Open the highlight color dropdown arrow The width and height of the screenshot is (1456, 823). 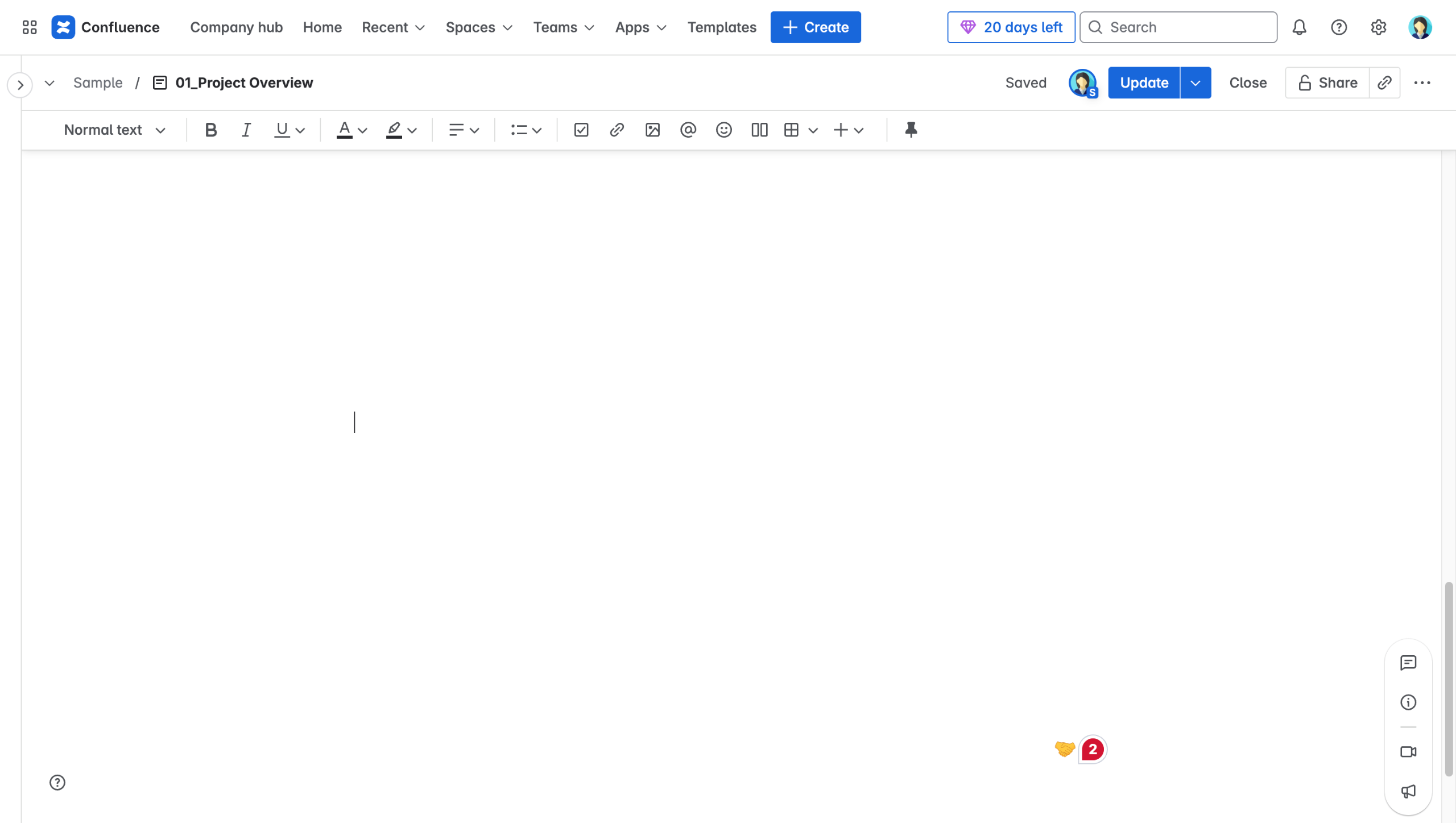[x=412, y=131]
